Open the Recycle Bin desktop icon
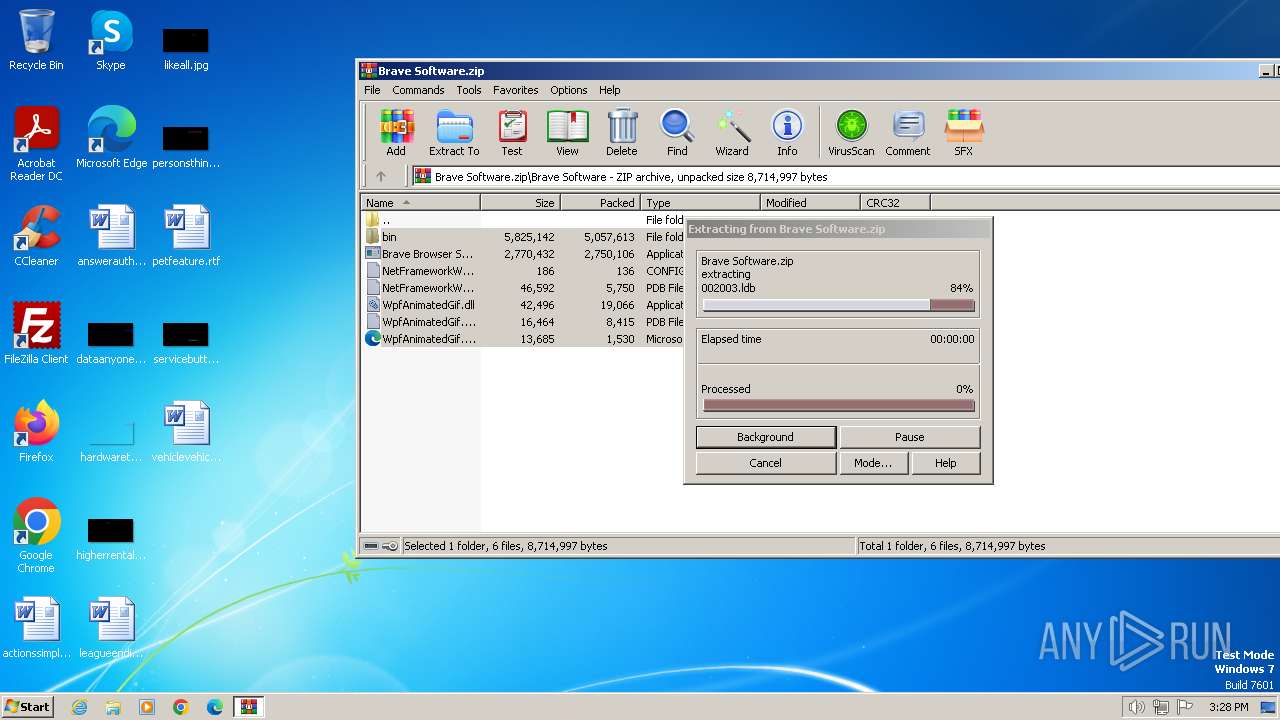1280x720 pixels. pyautogui.click(x=36, y=41)
